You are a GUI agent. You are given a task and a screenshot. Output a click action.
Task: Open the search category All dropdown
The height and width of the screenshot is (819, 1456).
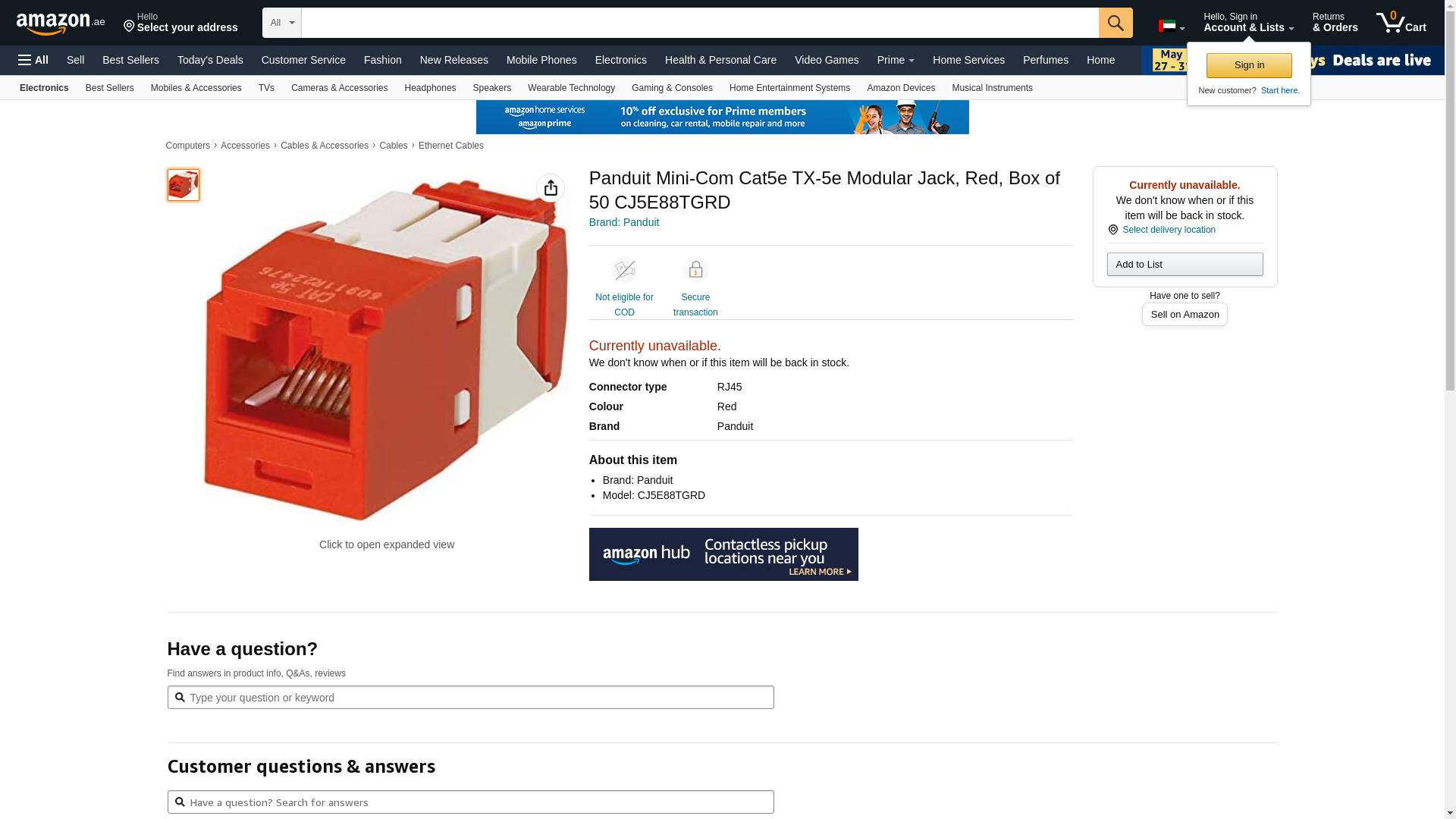pyautogui.click(x=282, y=23)
